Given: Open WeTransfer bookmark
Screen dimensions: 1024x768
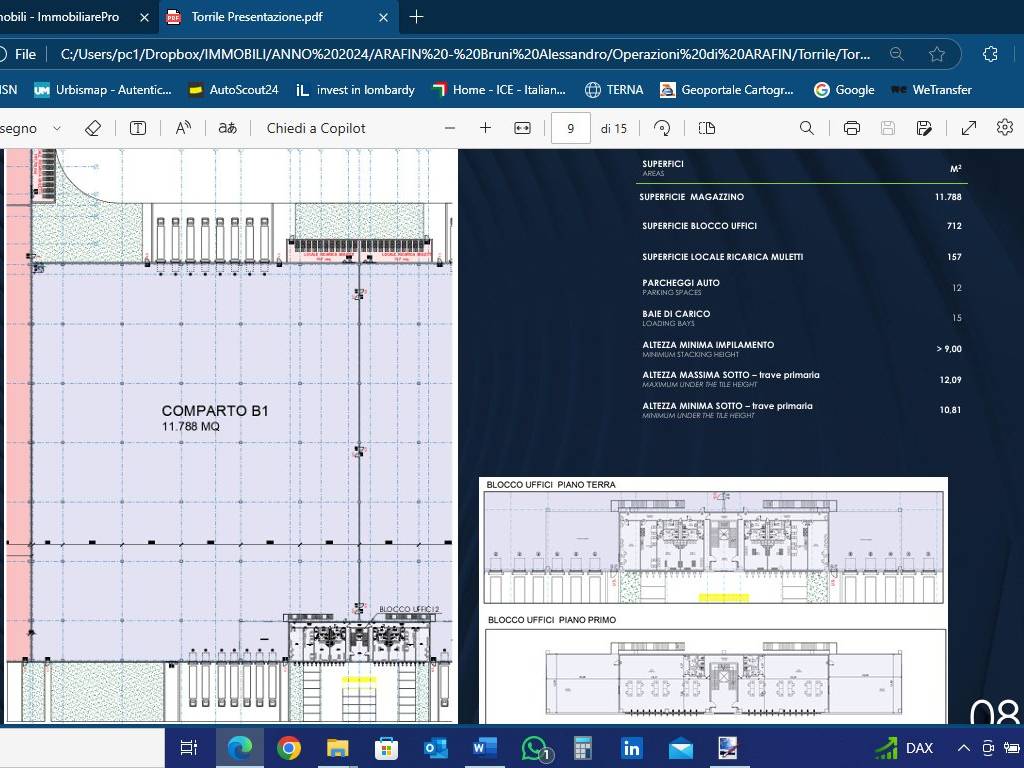Looking at the screenshot, I should (x=931, y=90).
